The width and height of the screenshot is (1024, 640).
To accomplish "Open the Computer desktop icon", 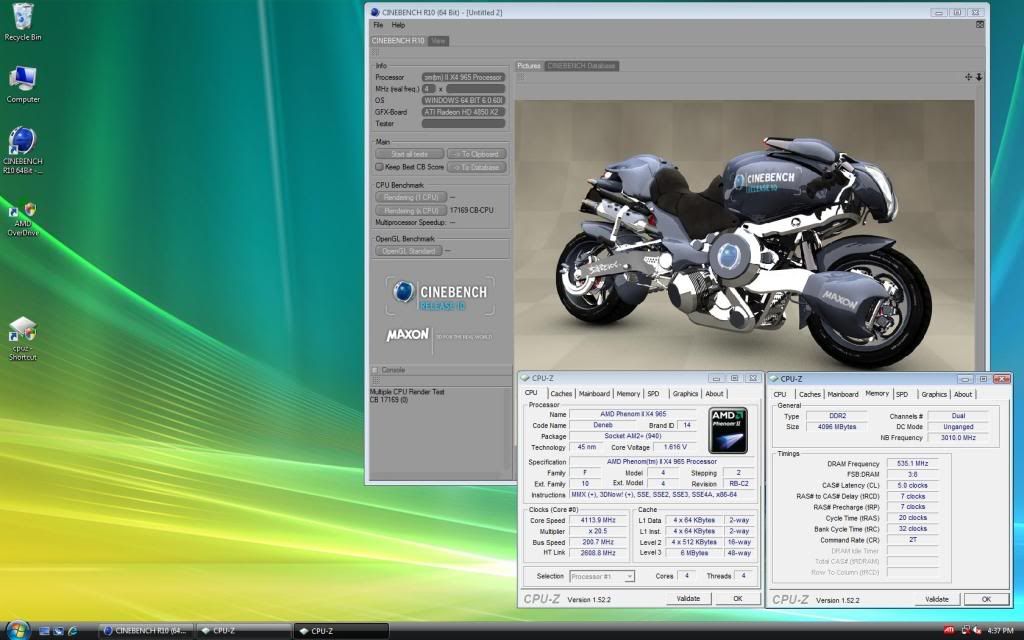I will [22, 80].
